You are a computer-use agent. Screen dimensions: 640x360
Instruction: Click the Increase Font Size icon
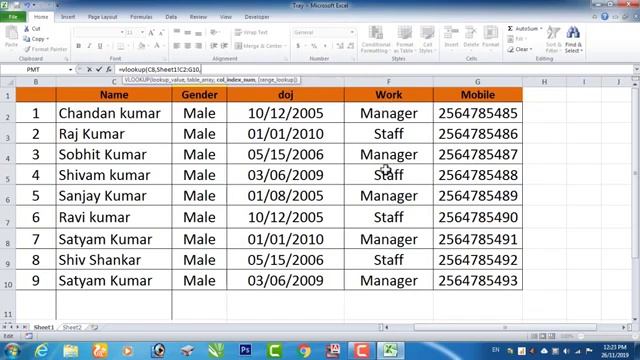(151, 33)
